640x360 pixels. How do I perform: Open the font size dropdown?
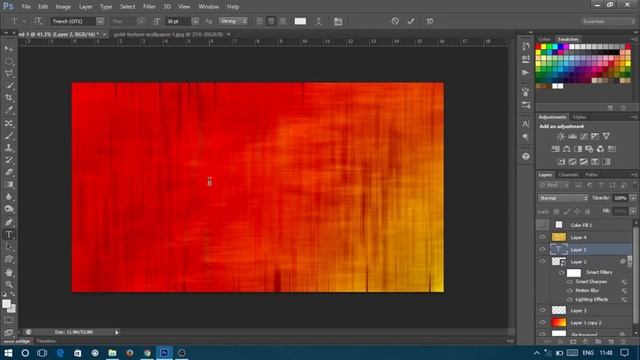(x=195, y=21)
